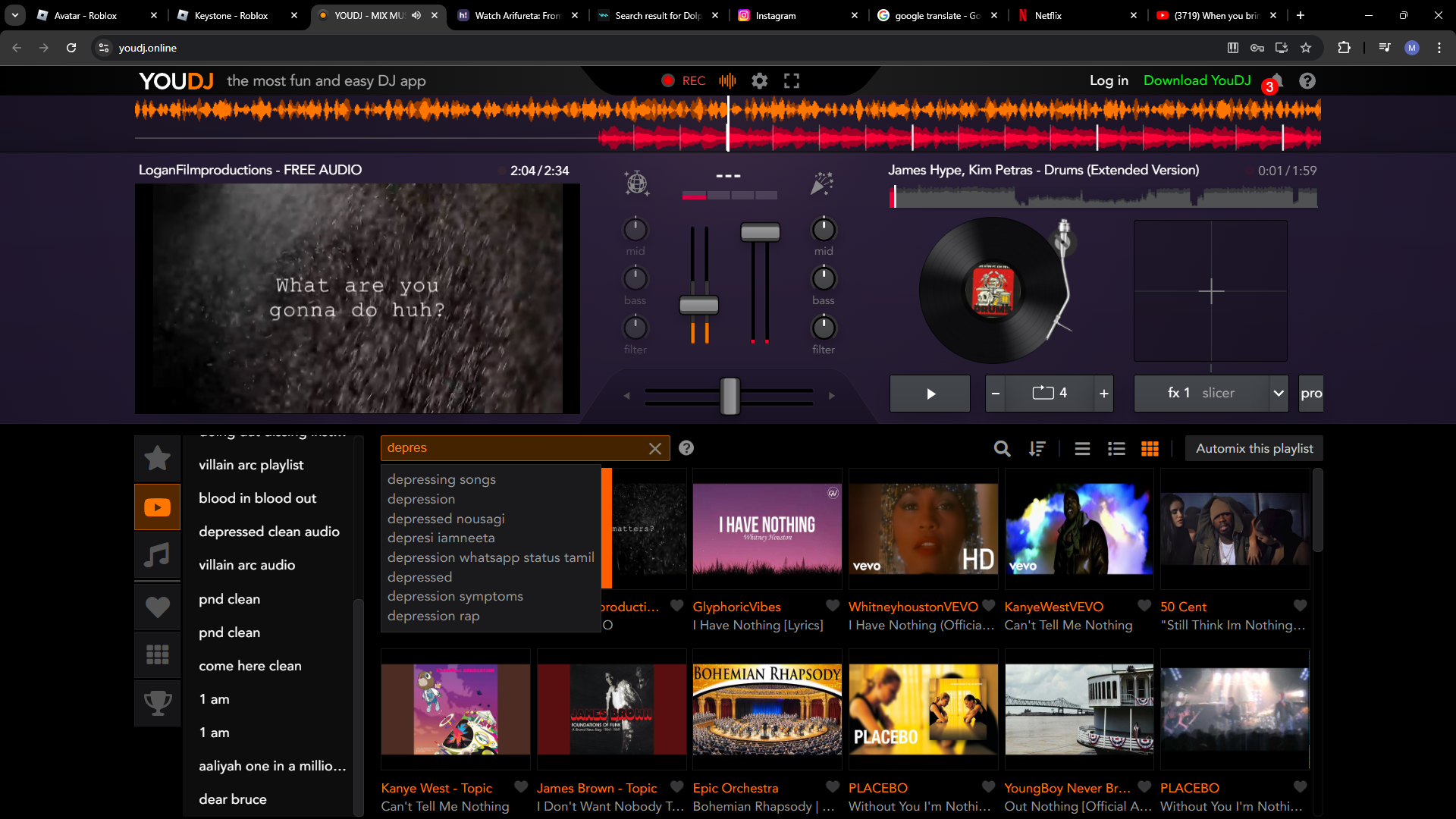Click Log in link
1456x819 pixels.
(x=1109, y=80)
